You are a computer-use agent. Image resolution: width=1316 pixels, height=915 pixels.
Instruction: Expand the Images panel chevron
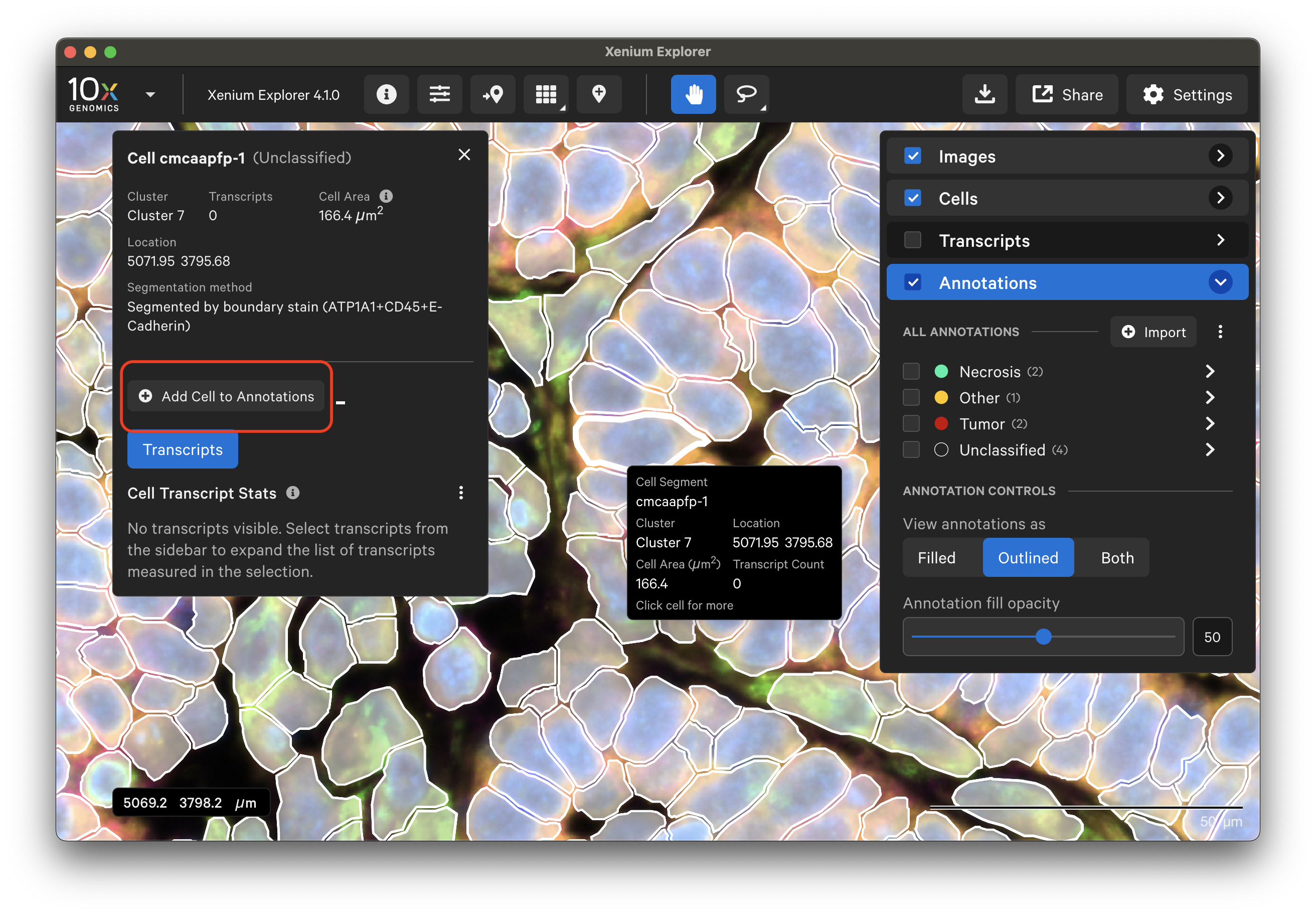tap(1220, 156)
